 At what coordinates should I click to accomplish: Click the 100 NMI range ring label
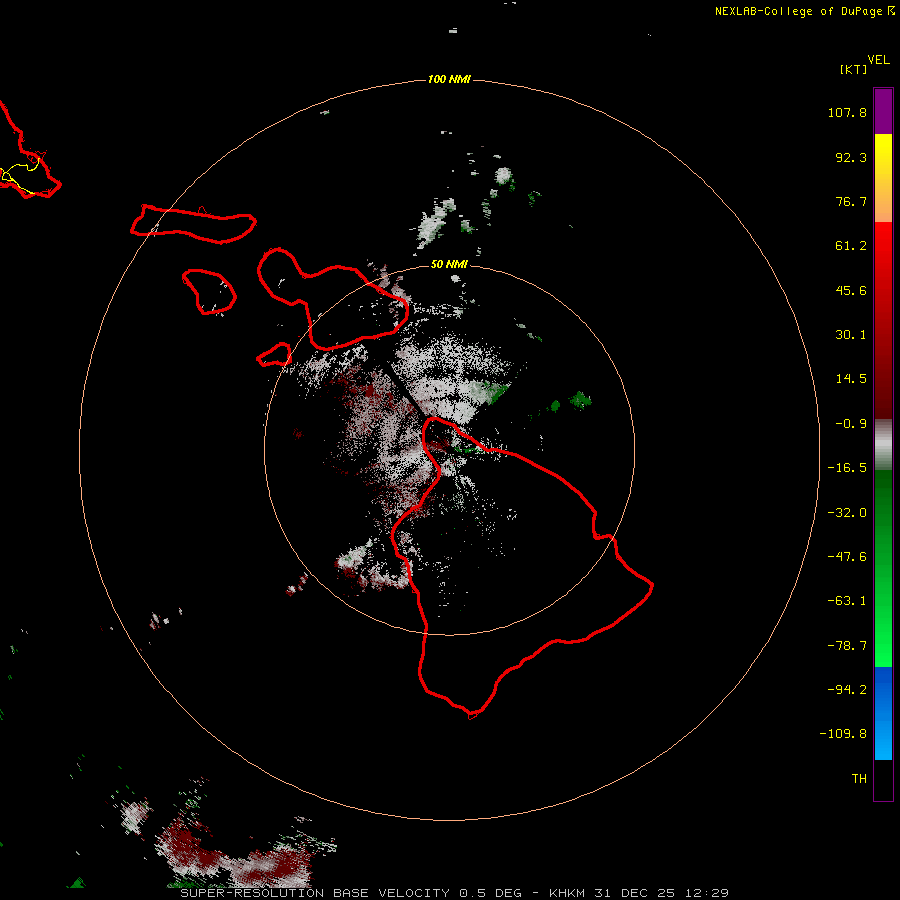pos(449,79)
